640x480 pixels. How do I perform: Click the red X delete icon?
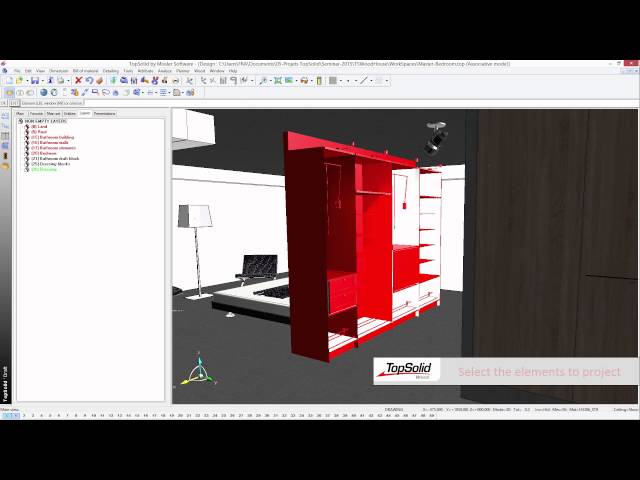coord(78,81)
